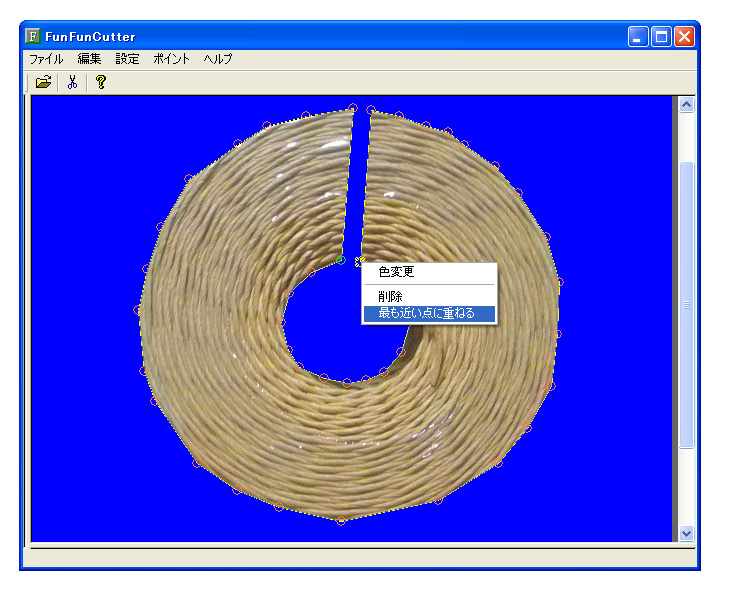This screenshot has width=730, height=600.
Task: Click the vertical scrollbar down arrow
Action: (686, 533)
